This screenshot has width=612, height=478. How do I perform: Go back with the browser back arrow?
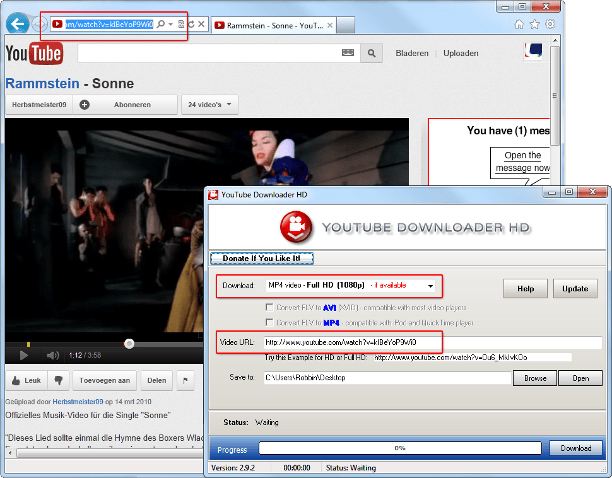(x=18, y=24)
